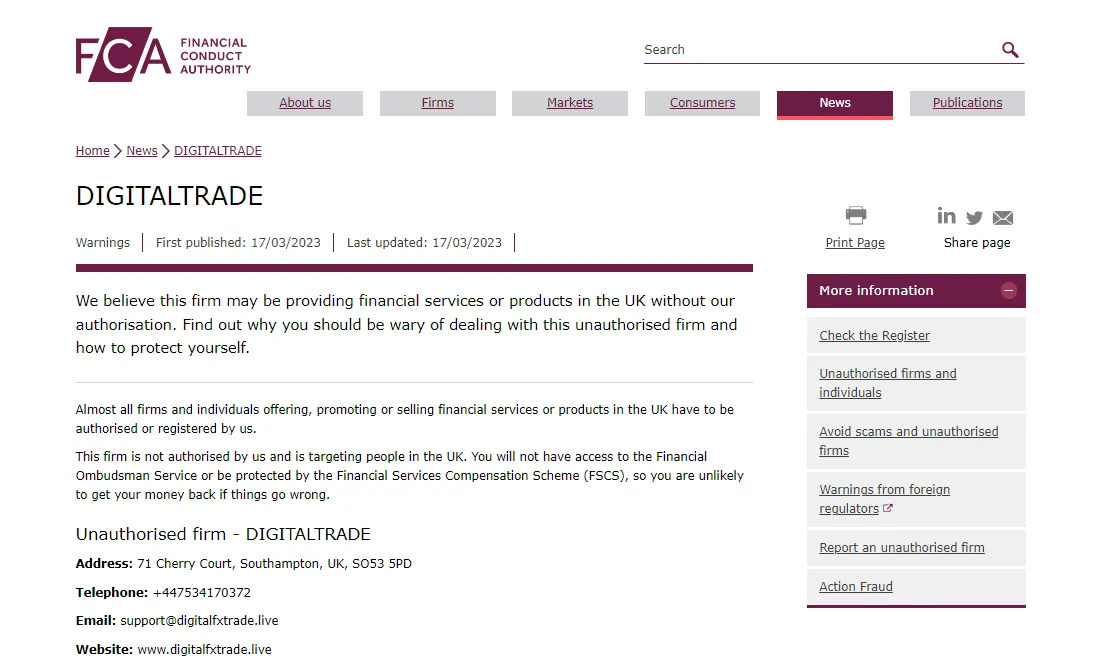Open Avoid scams and unauthorised firms link
The image size is (1109, 664).
909,441
